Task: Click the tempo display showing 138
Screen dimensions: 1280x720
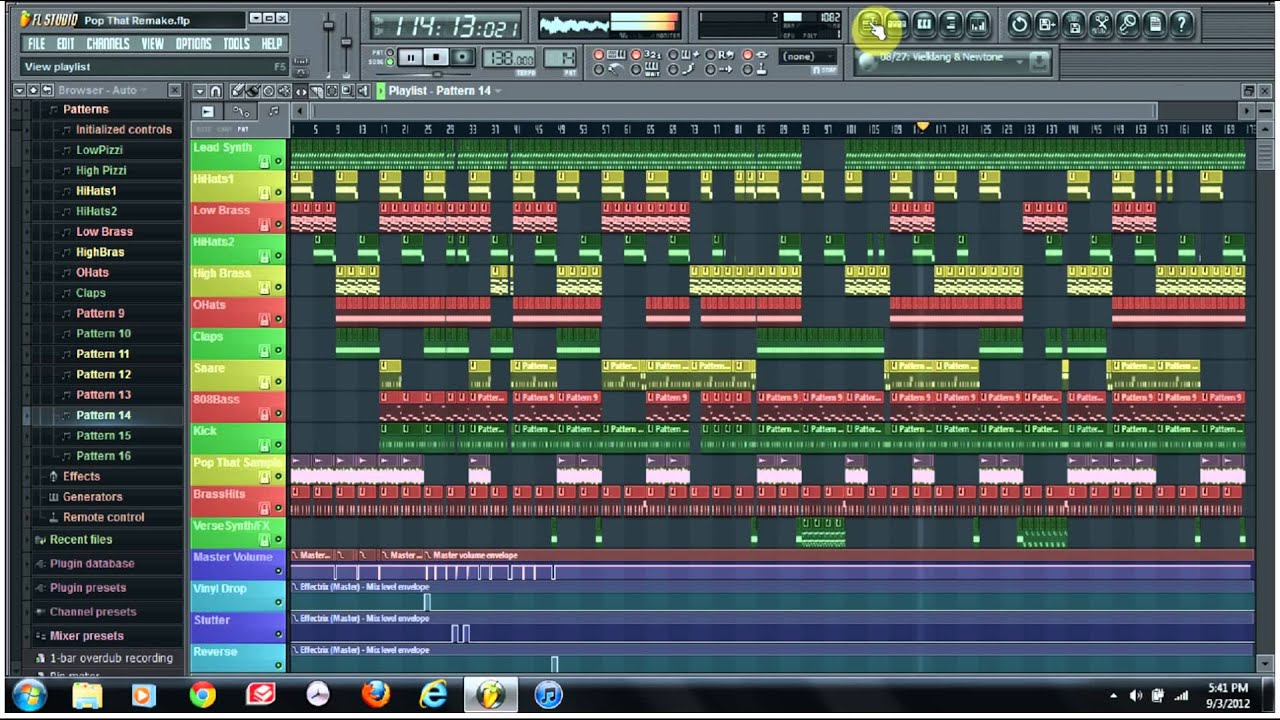Action: pos(509,57)
